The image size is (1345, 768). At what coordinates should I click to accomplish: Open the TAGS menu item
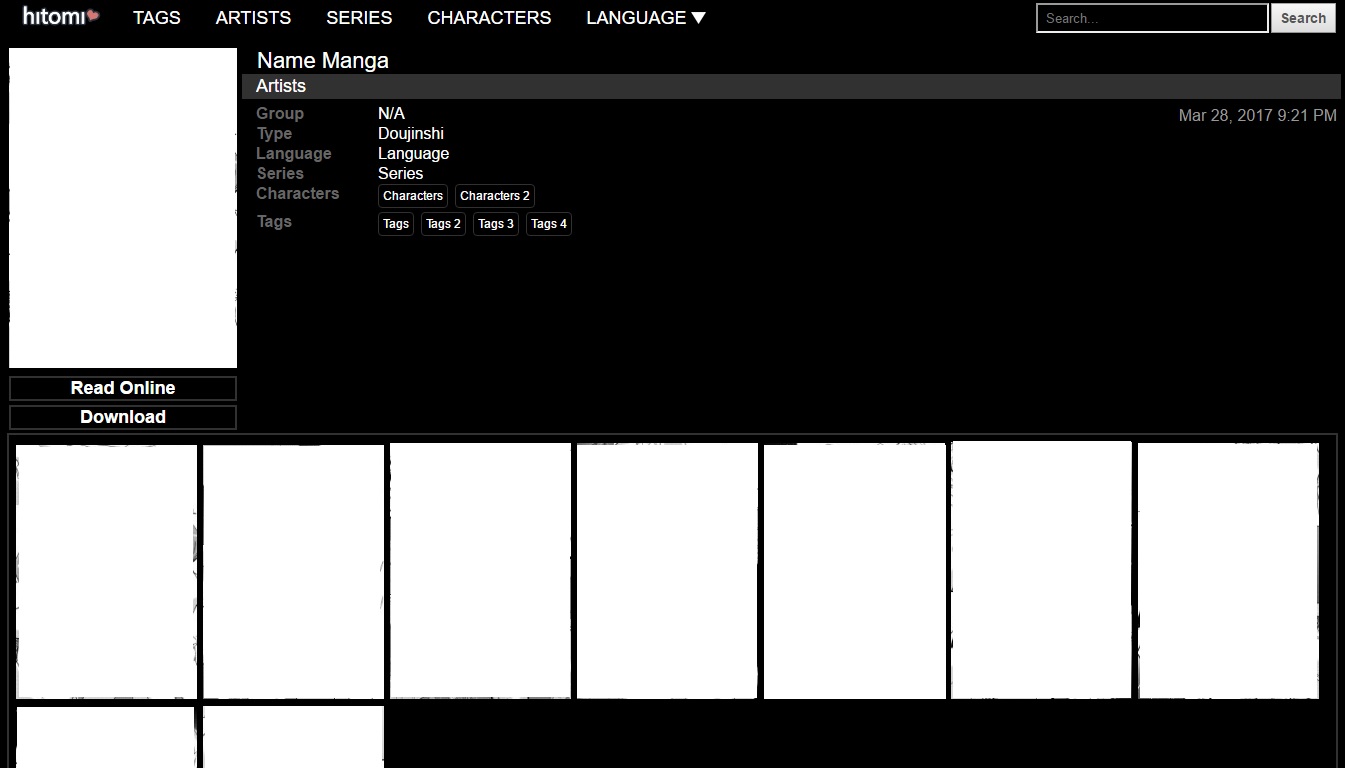point(157,18)
